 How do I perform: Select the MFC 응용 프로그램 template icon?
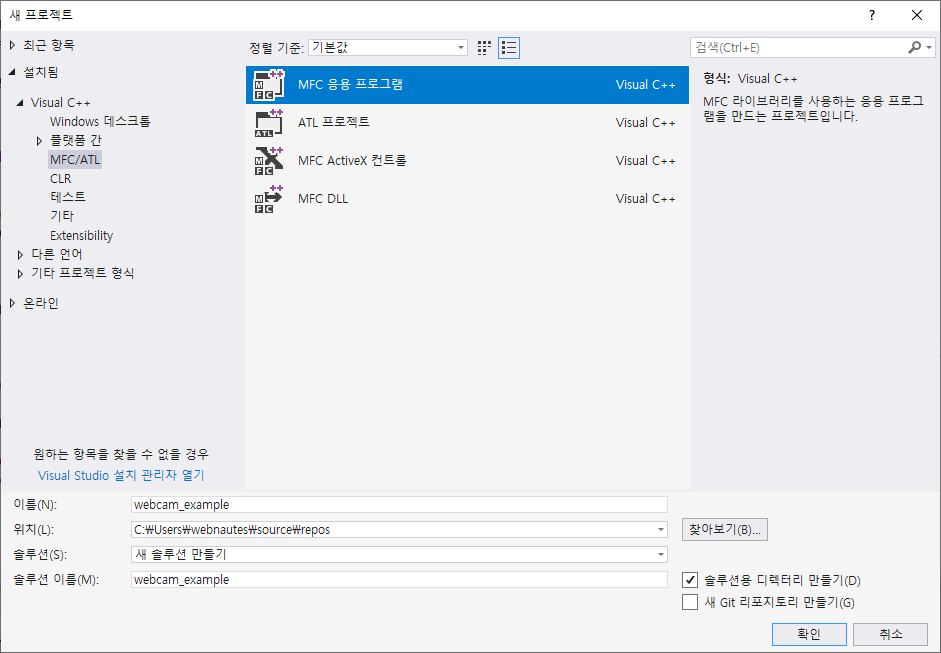coord(268,85)
